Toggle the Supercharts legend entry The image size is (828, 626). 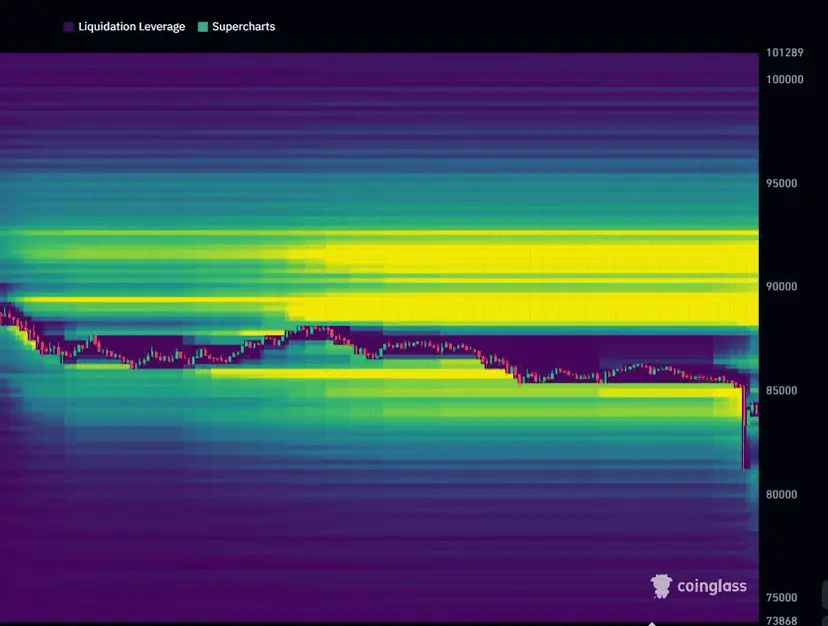point(237,27)
